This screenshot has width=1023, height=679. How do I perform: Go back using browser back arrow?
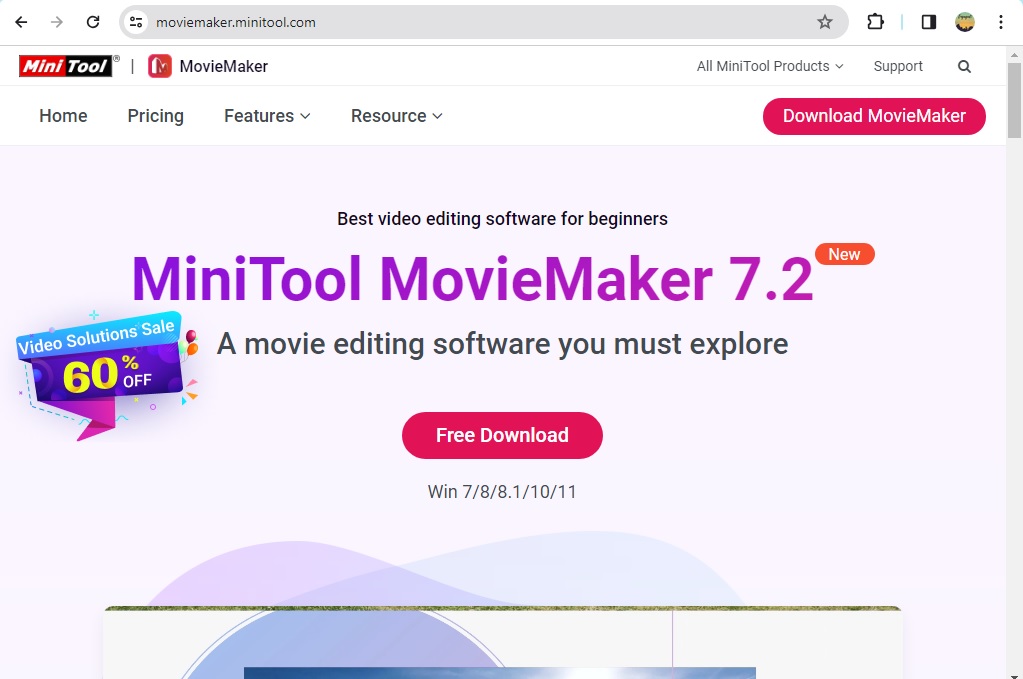[21, 22]
